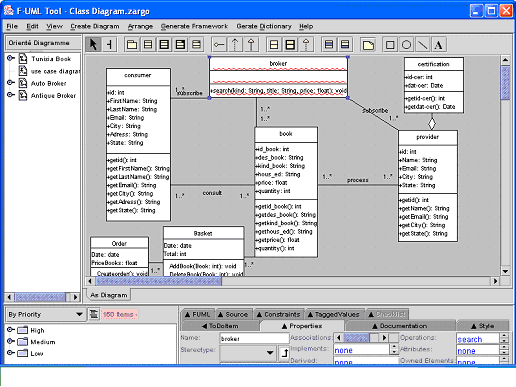Expand the Tunisia Book tree node
Viewport: 516px width, 387px height.
click(11, 58)
